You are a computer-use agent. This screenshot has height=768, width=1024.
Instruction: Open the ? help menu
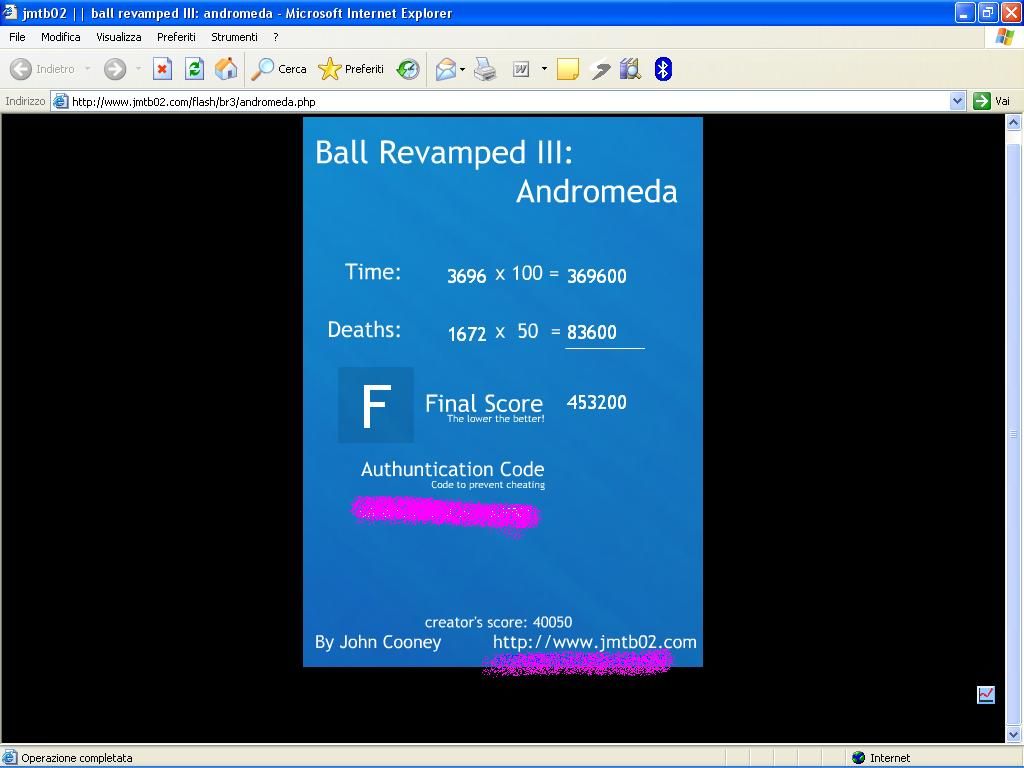coord(276,37)
